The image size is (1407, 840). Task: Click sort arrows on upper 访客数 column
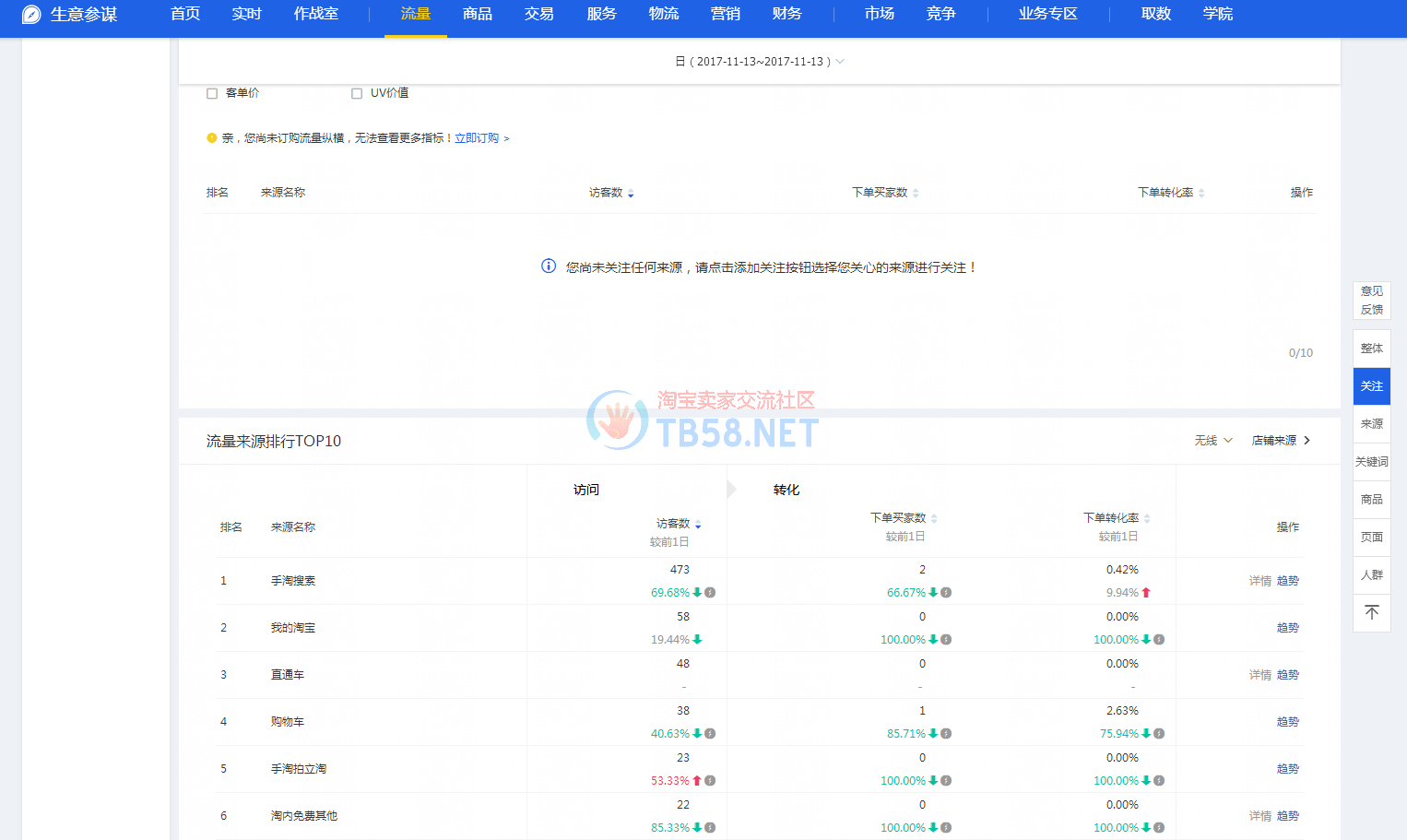(x=631, y=194)
